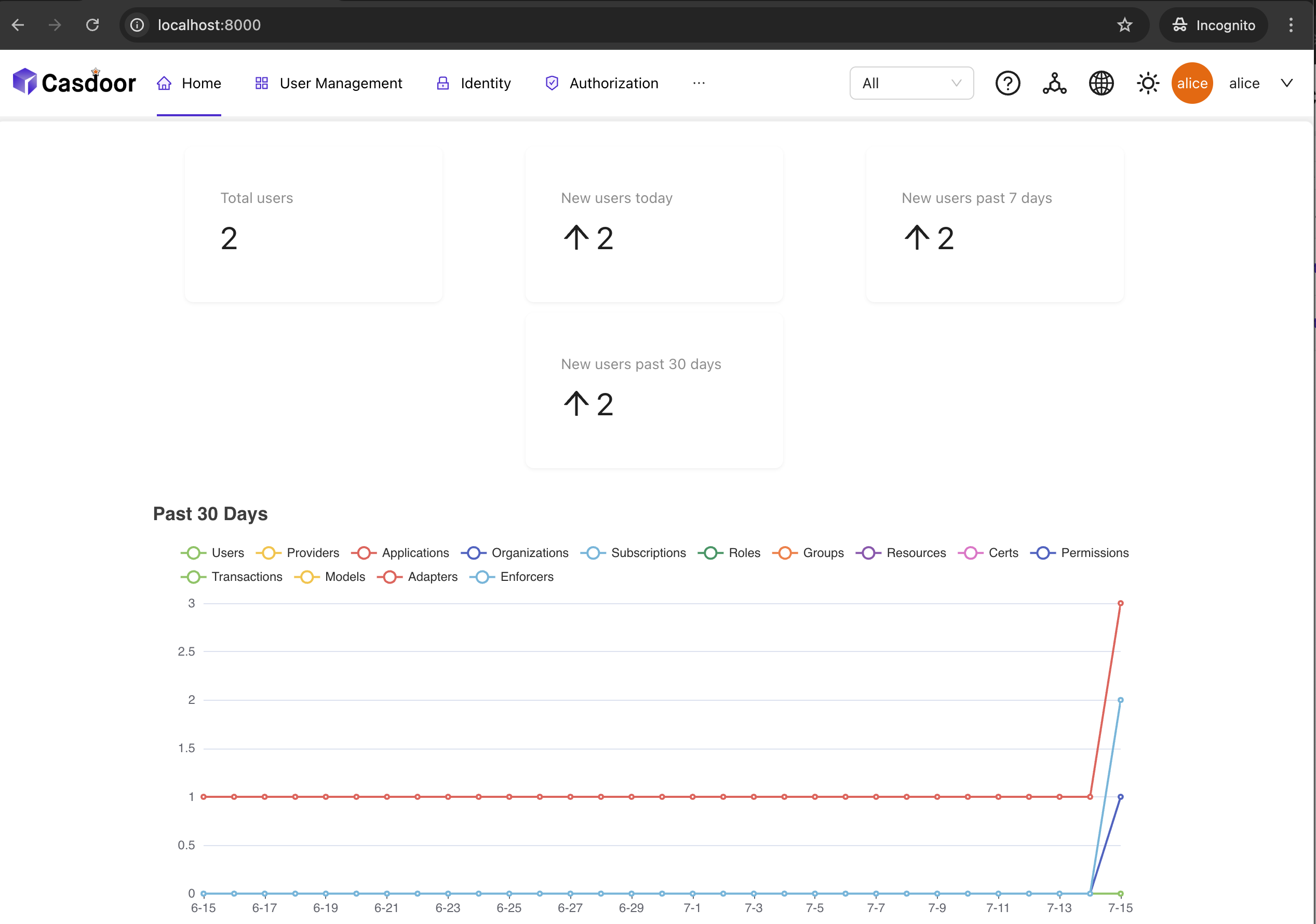The image size is (1316, 924).
Task: Open the User Management menu
Action: (328, 83)
